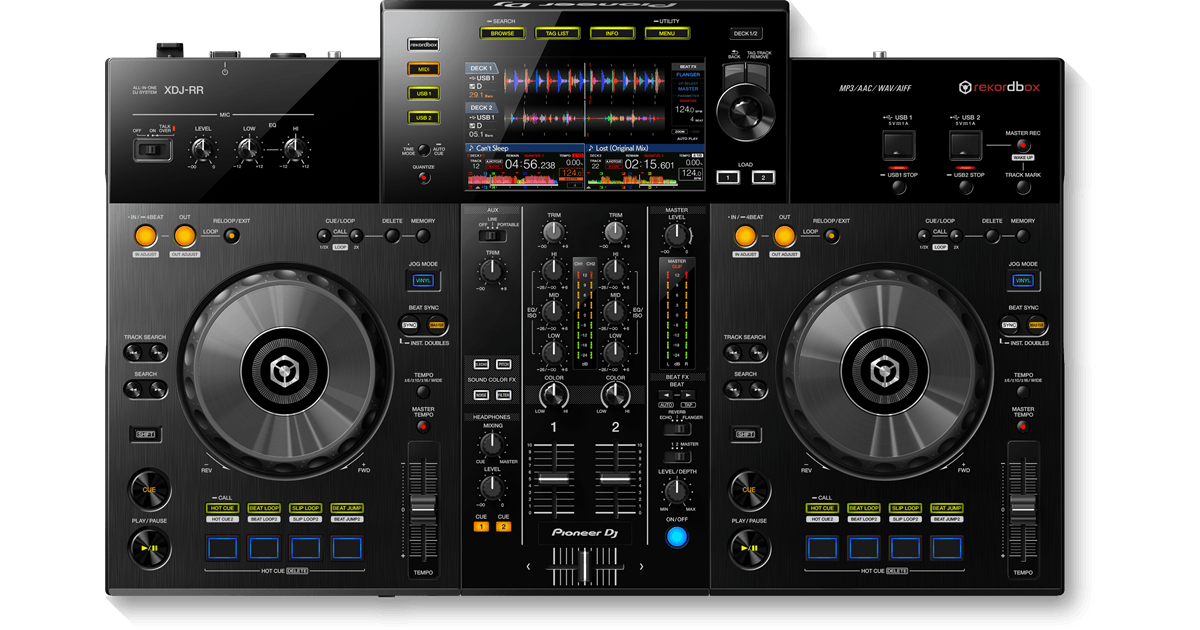Toggle left deck VINYL jog mode

tap(422, 281)
